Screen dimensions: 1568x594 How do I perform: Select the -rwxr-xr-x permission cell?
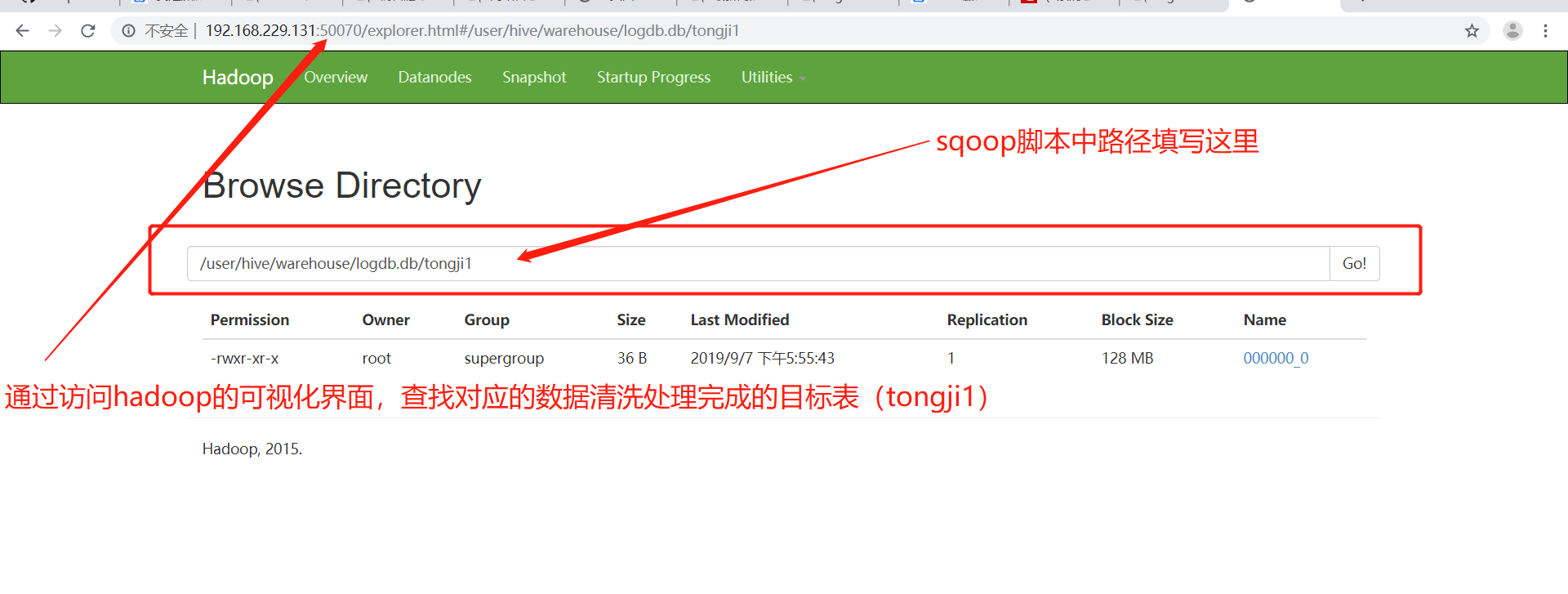pyautogui.click(x=244, y=358)
